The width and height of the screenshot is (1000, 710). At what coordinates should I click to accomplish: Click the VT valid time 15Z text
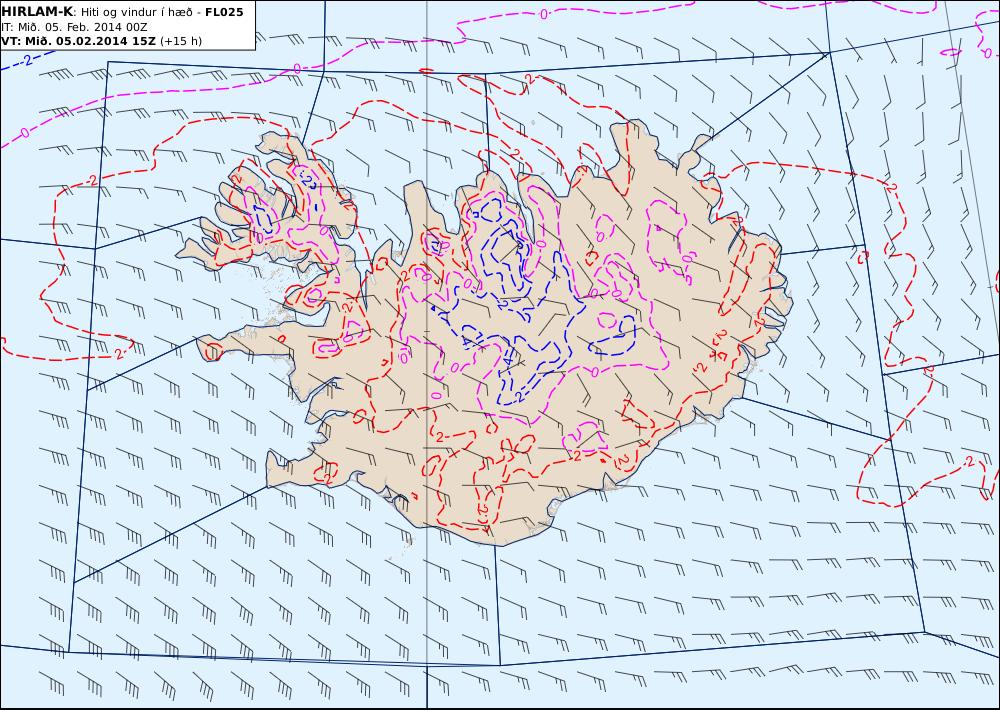[78, 41]
